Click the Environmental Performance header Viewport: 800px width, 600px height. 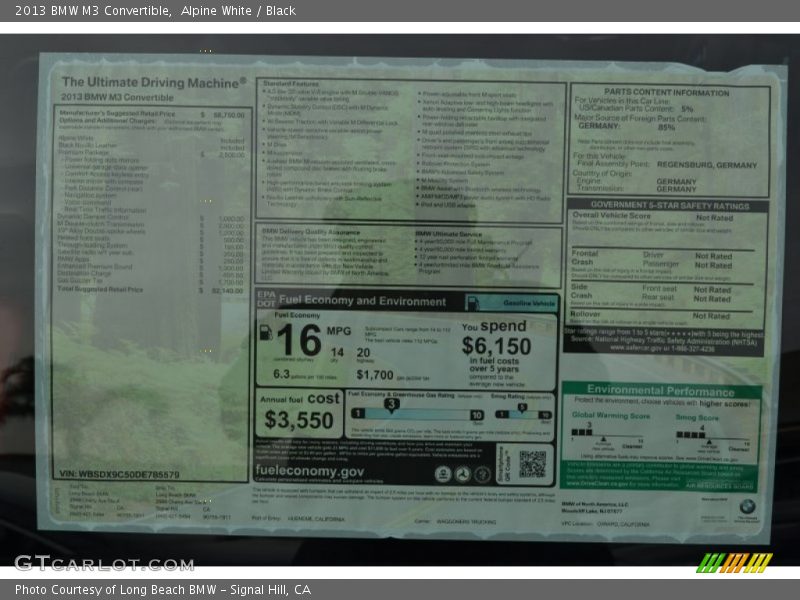[661, 391]
